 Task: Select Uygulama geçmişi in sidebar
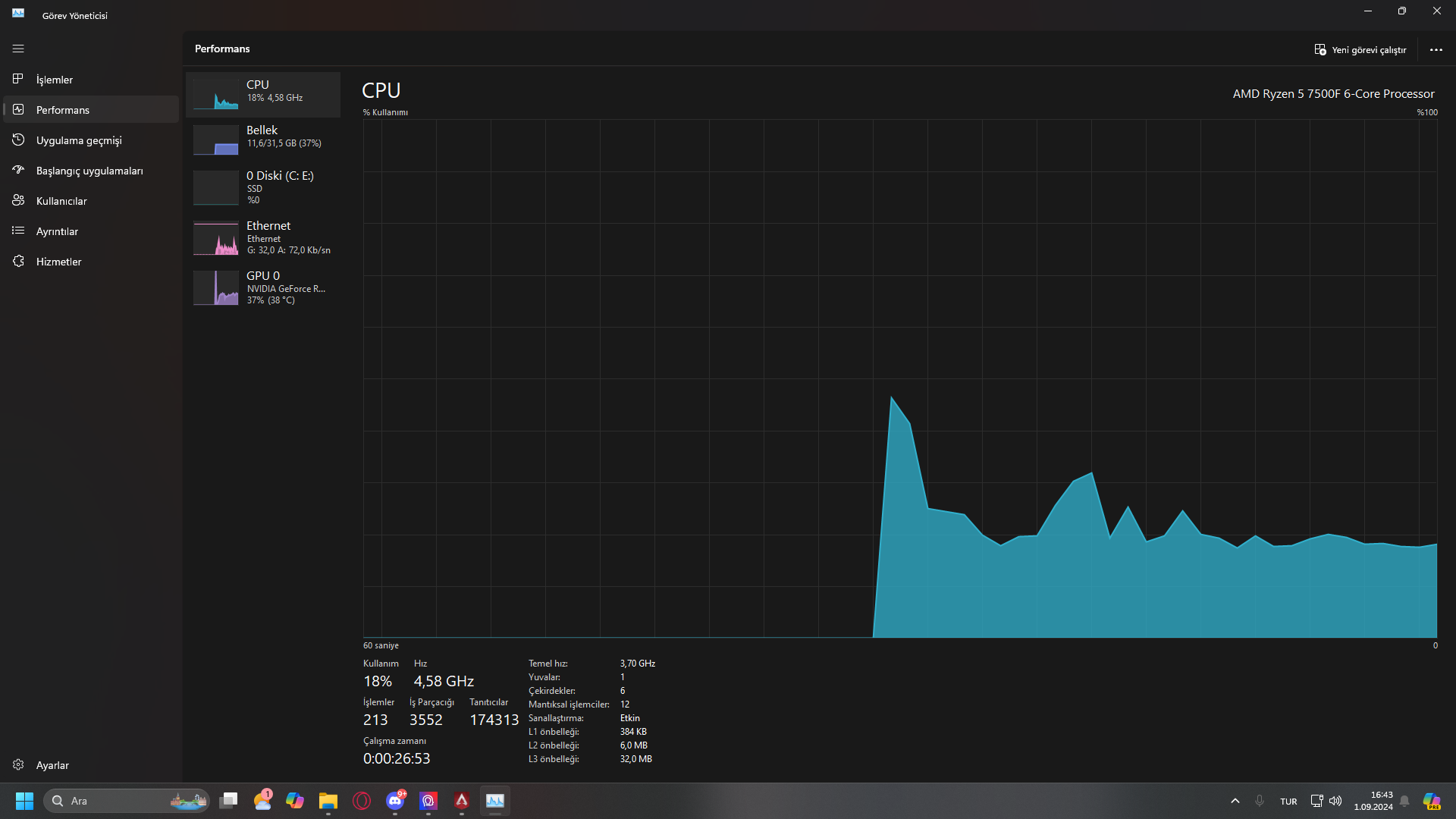click(79, 140)
